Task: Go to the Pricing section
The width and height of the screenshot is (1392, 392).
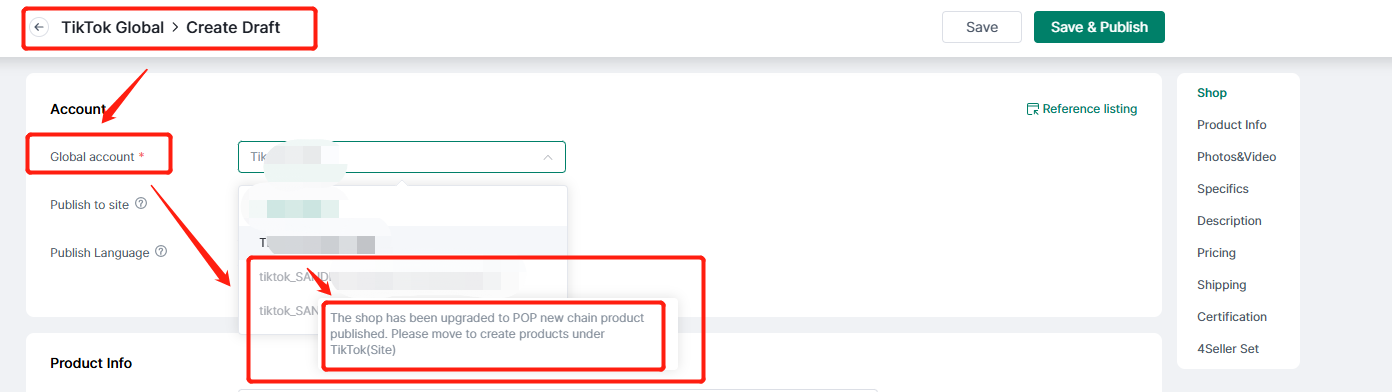Action: pos(1217,253)
